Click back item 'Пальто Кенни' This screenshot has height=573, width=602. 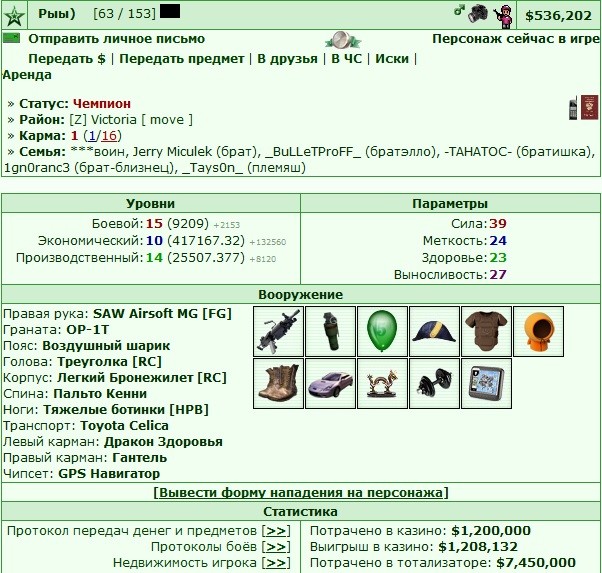click(100, 394)
